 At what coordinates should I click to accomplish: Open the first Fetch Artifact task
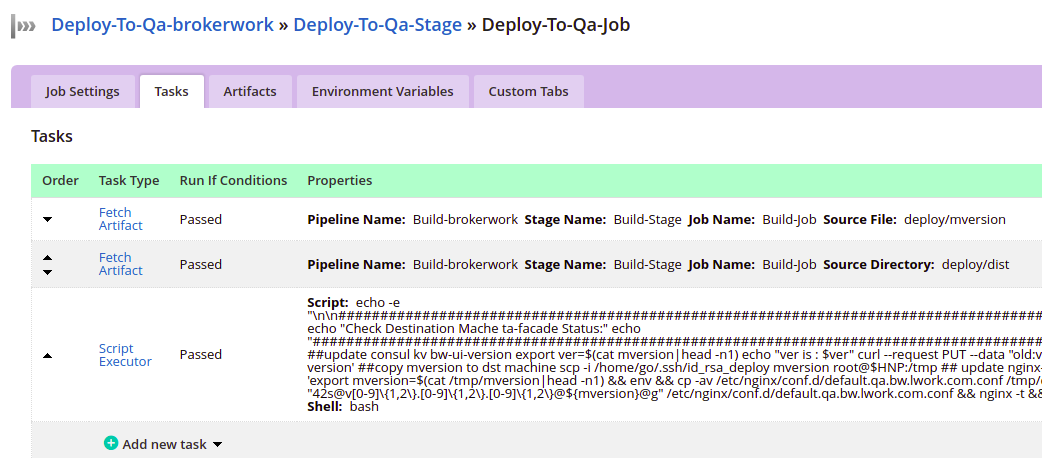tap(120, 219)
